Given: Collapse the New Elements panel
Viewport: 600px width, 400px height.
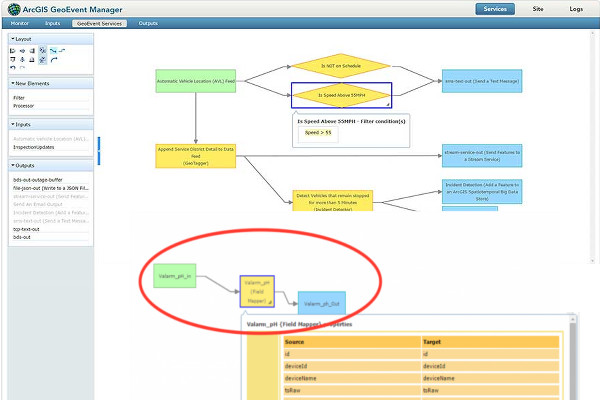Looking at the screenshot, I should tap(12, 83).
